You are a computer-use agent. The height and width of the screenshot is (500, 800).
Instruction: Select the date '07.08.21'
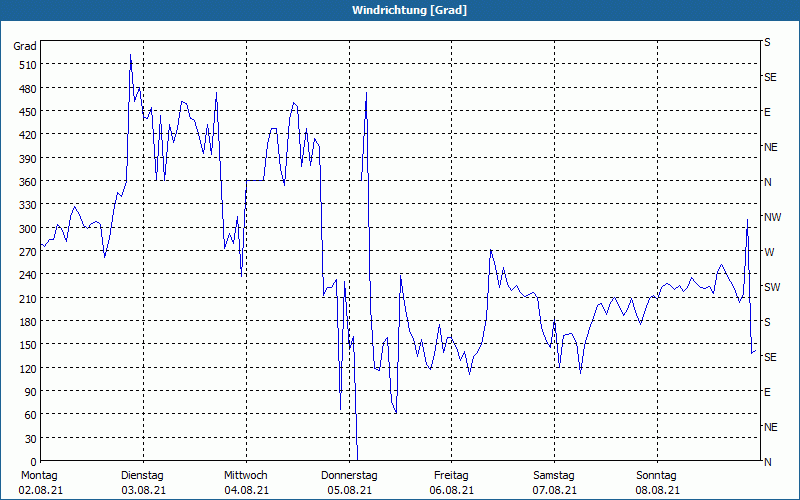[x=555, y=490]
